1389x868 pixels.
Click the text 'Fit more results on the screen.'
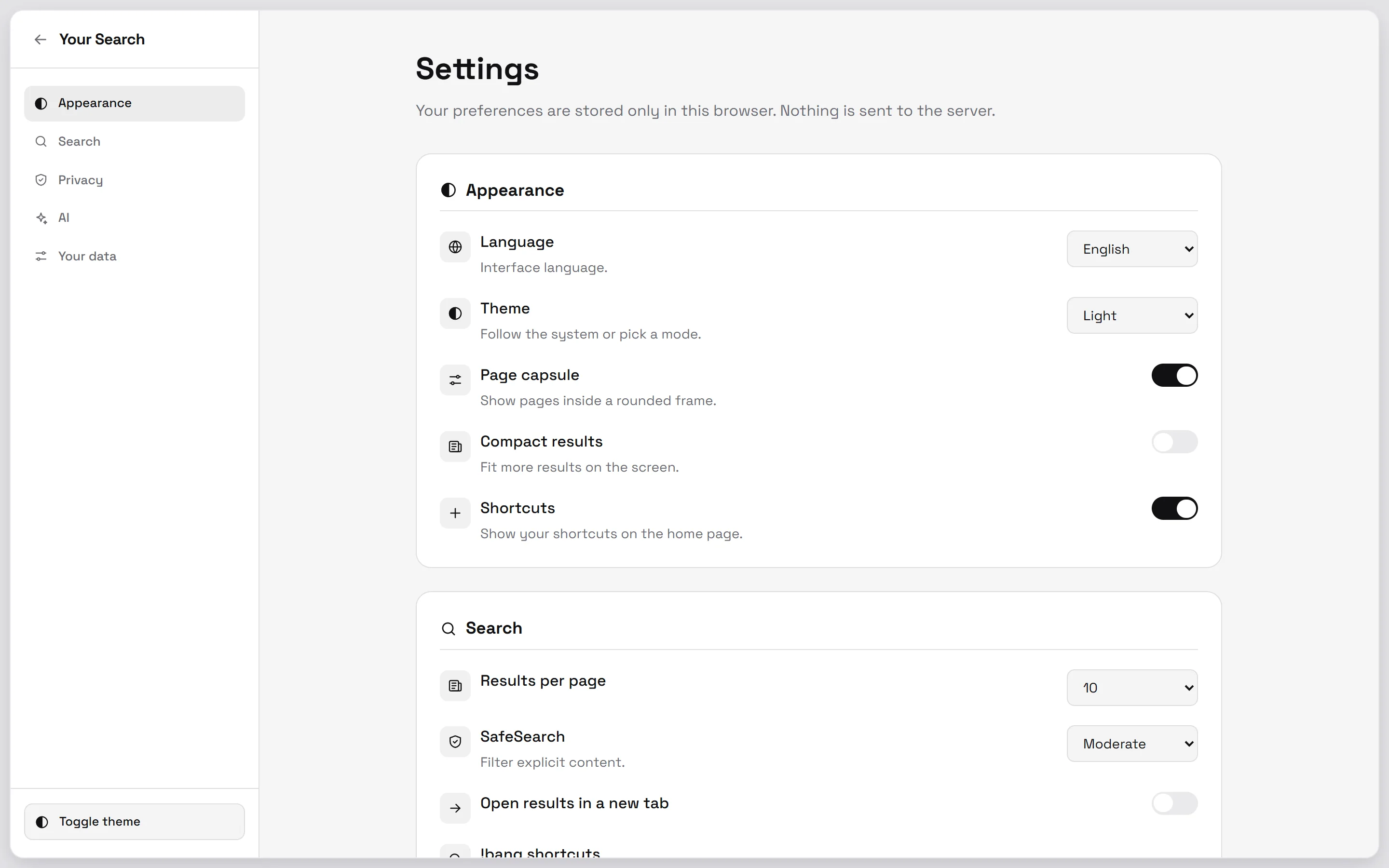point(579,467)
